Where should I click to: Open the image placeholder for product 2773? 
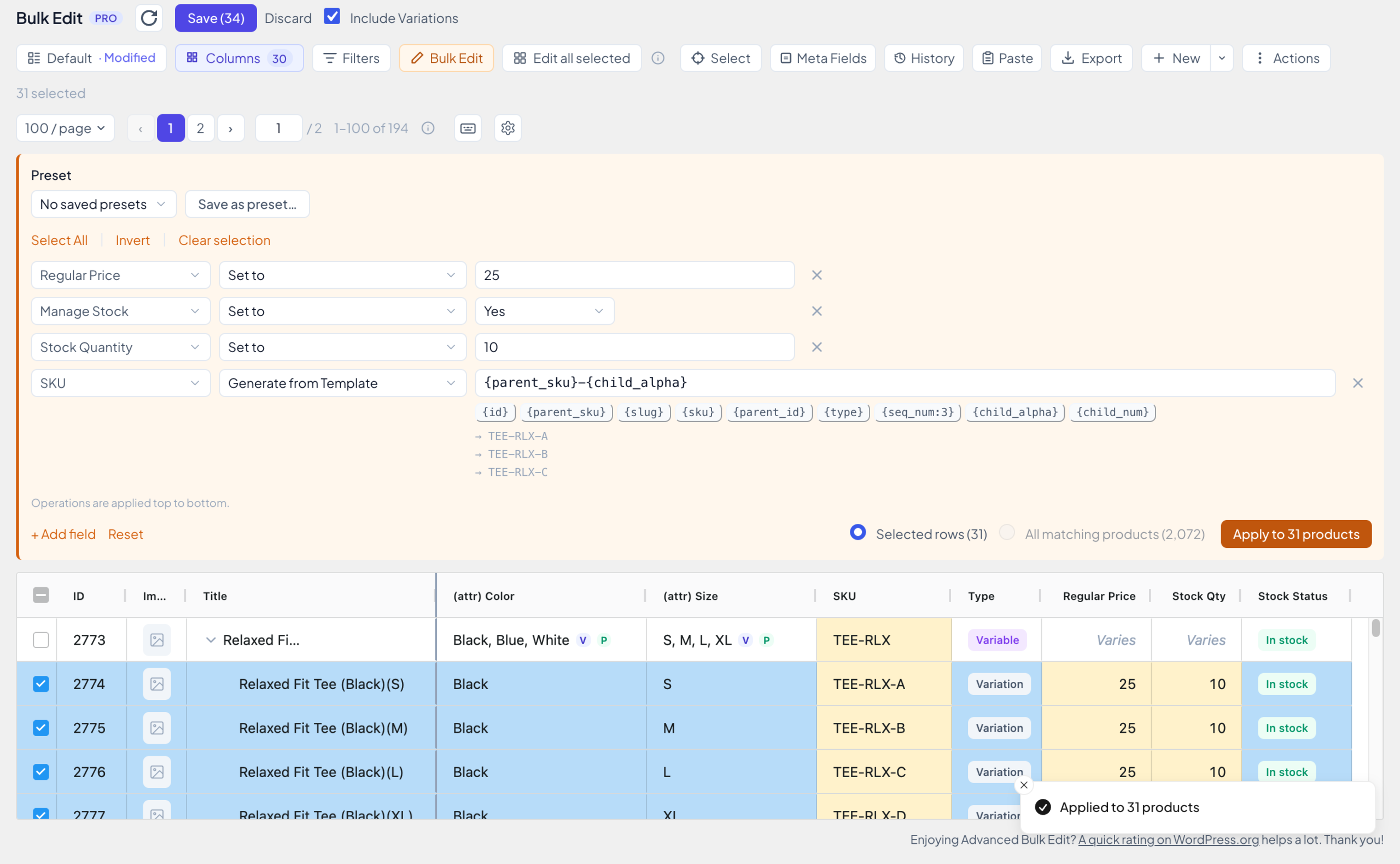click(156, 640)
